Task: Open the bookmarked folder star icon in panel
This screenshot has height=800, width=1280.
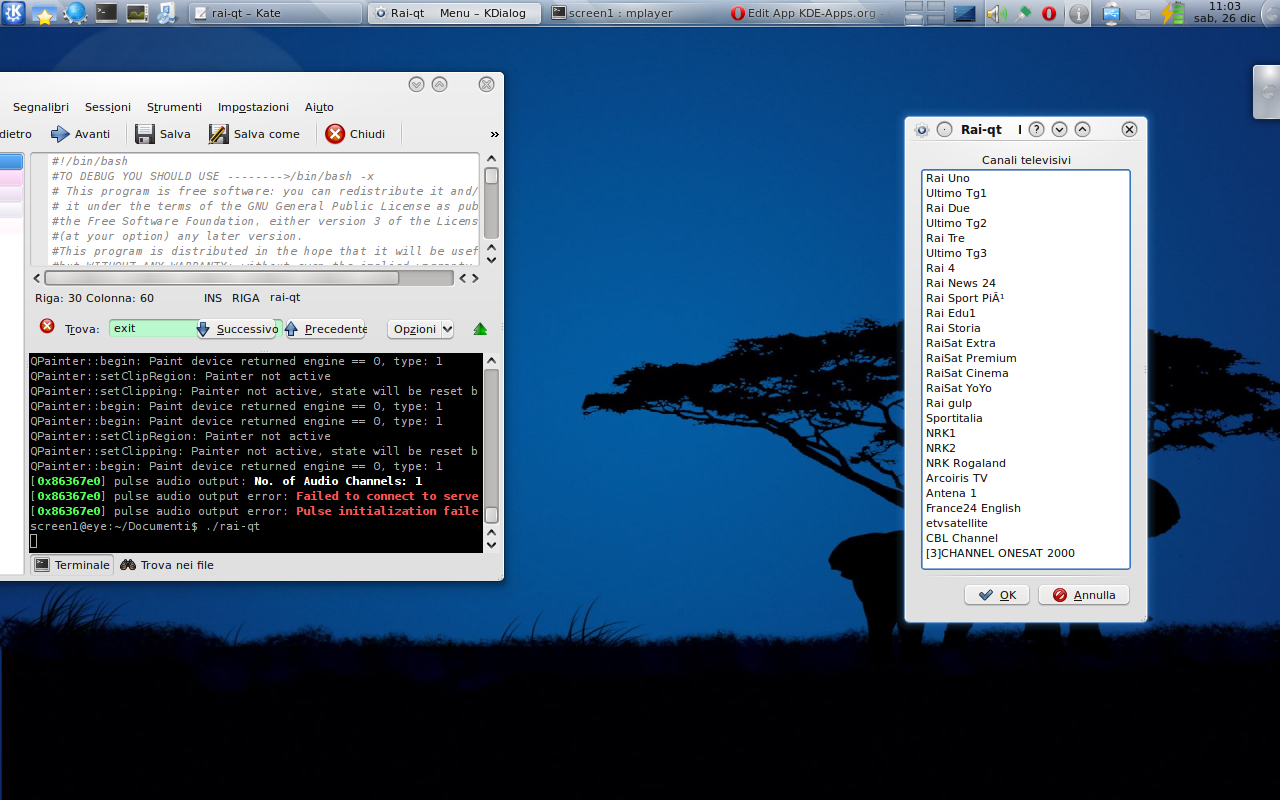Action: coord(44,14)
